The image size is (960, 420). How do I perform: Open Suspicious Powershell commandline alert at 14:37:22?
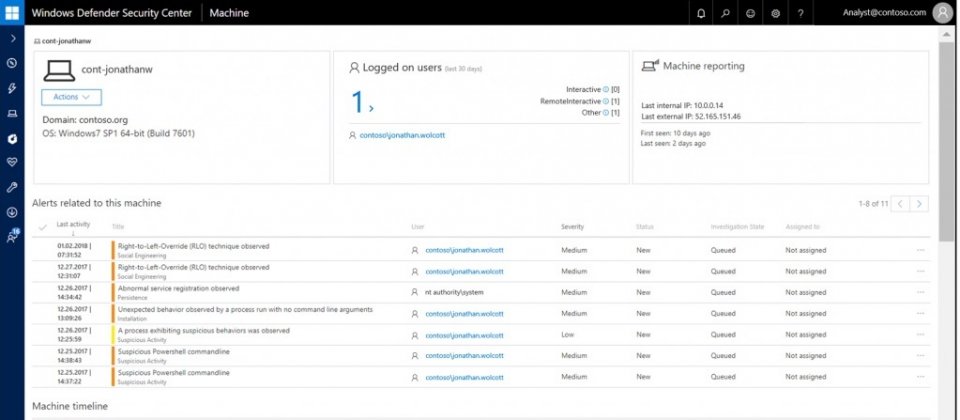click(174, 373)
